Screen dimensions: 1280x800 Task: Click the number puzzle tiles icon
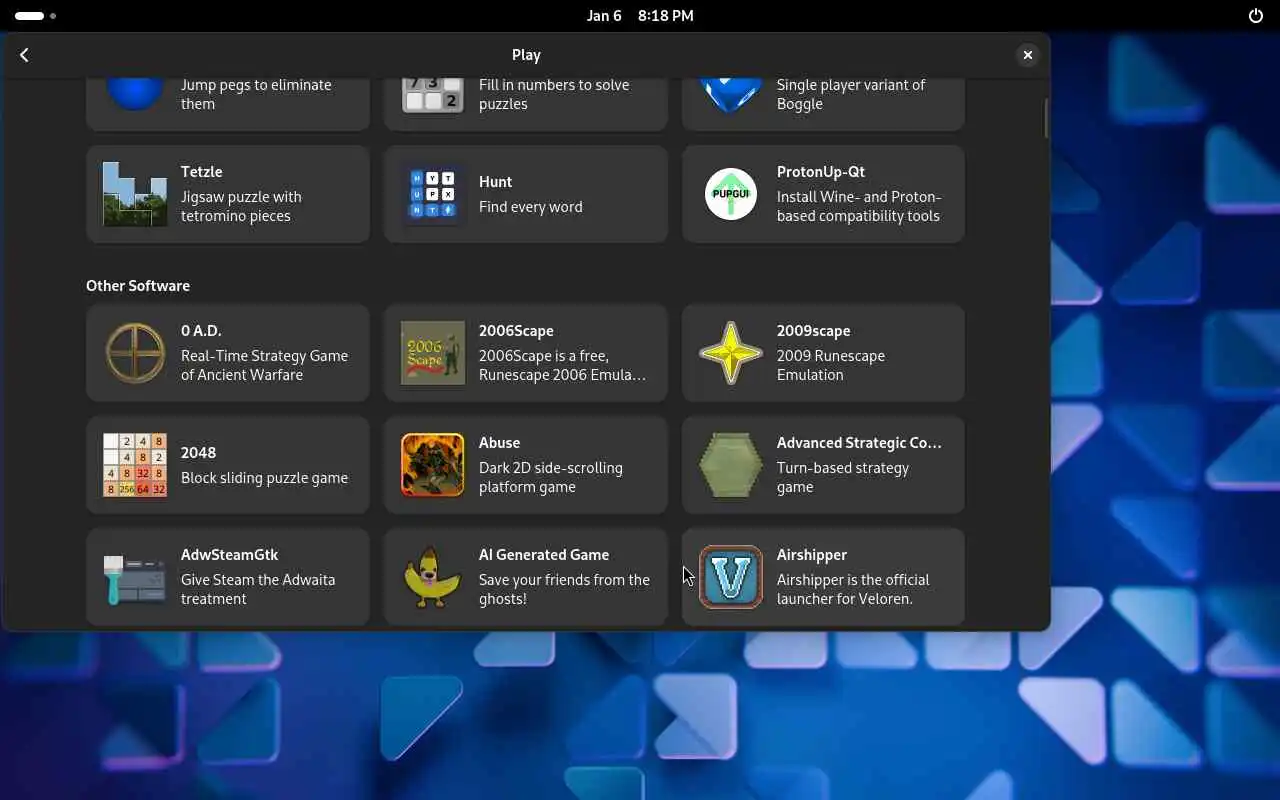pos(433,95)
